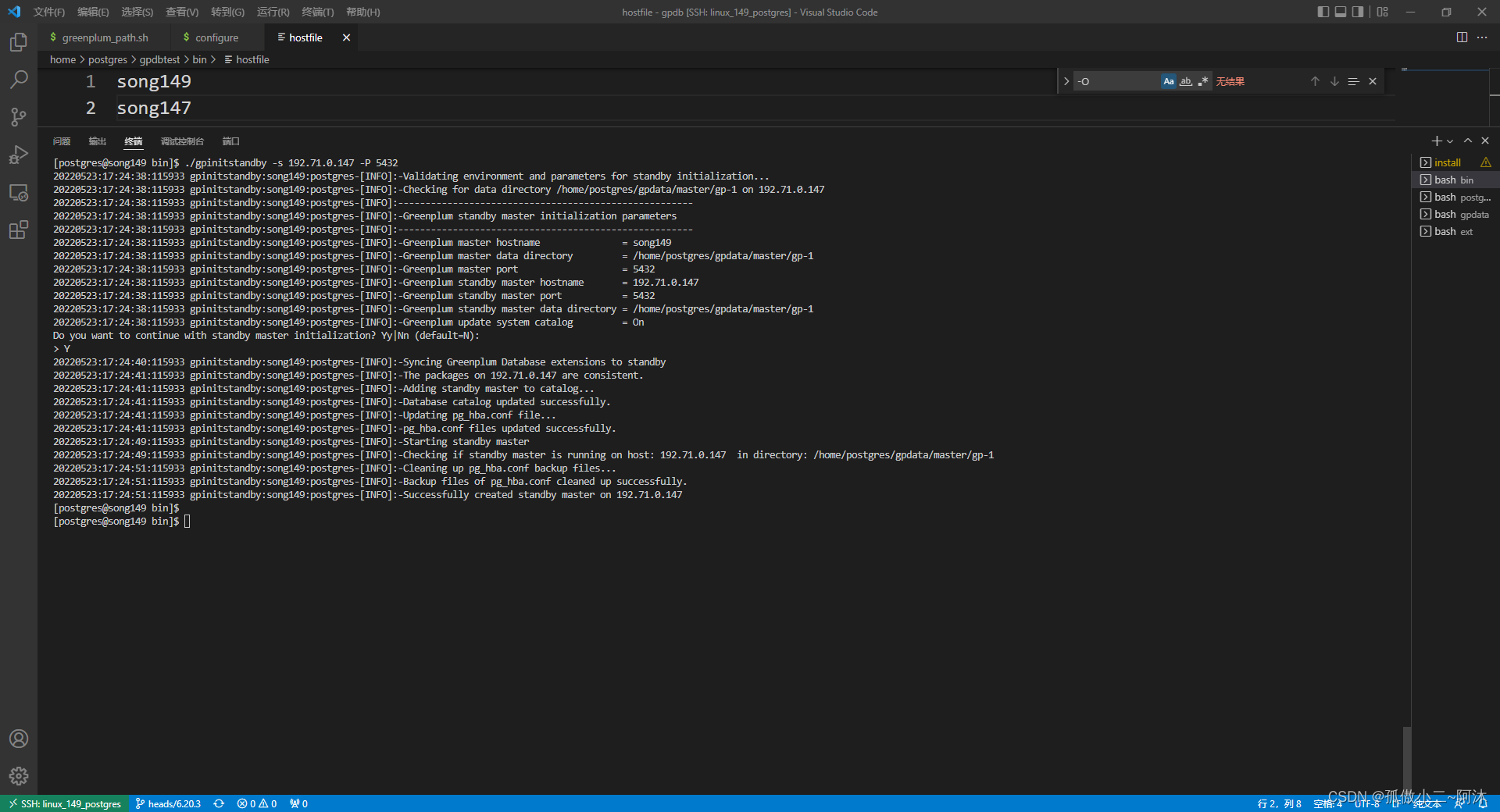Click the heads/6.20.3 branch status item
The width and height of the screenshot is (1500, 812).
pyautogui.click(x=168, y=803)
